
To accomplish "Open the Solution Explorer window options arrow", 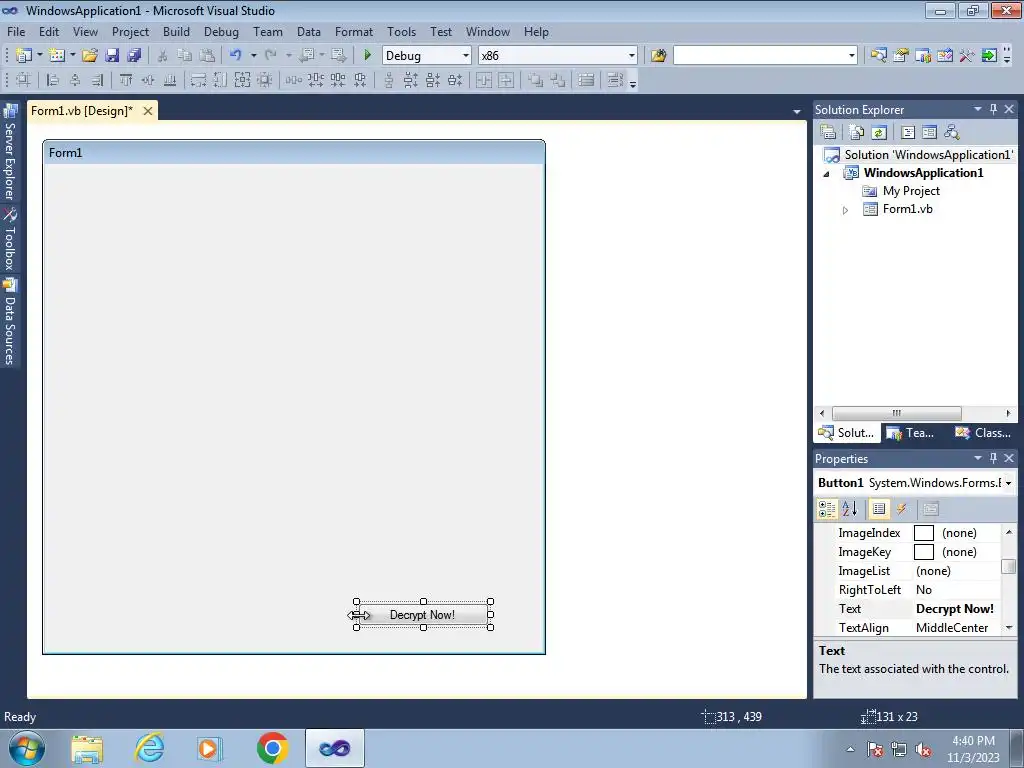I will (978, 109).
